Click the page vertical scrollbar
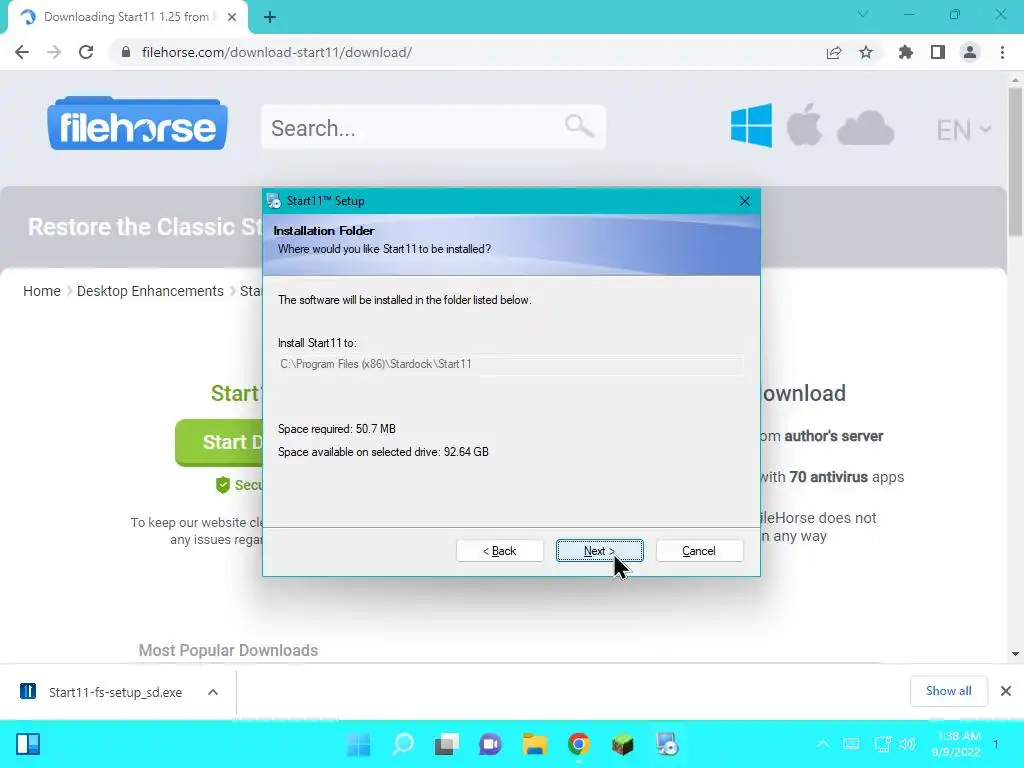This screenshot has height=768, width=1024. (x=1015, y=163)
